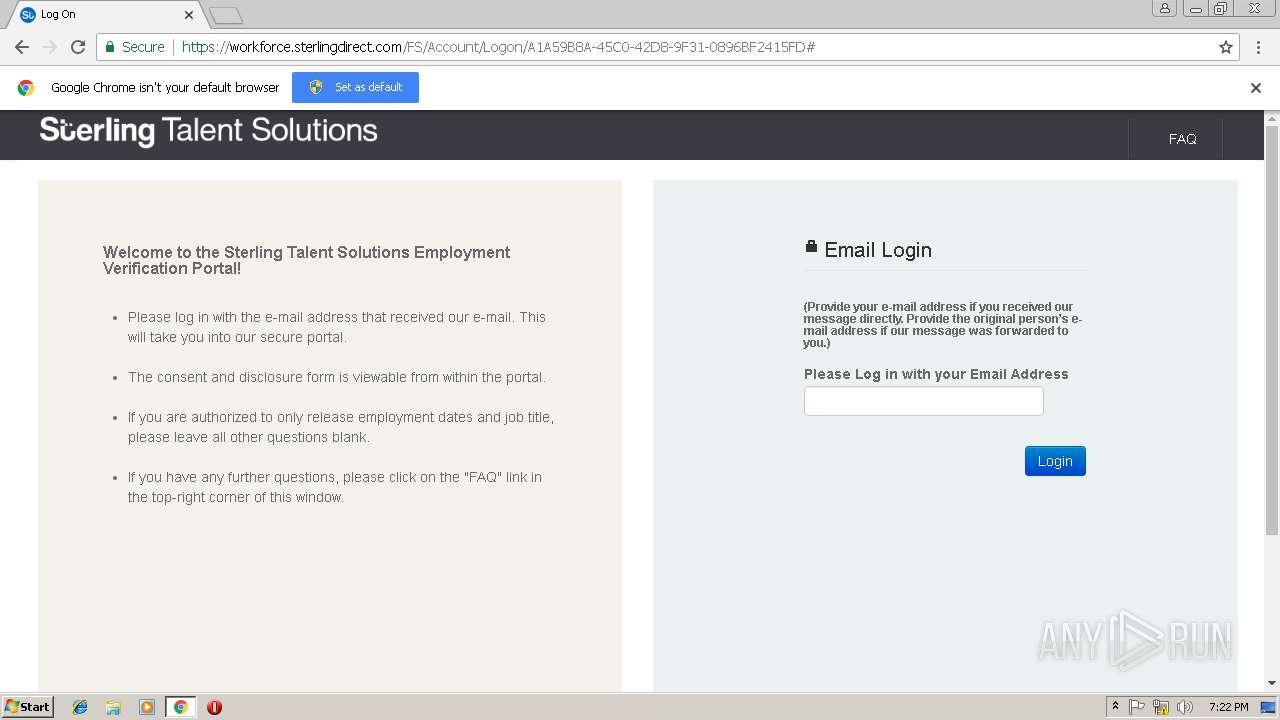Click the 7:22 PM system clock

pos(1228,707)
